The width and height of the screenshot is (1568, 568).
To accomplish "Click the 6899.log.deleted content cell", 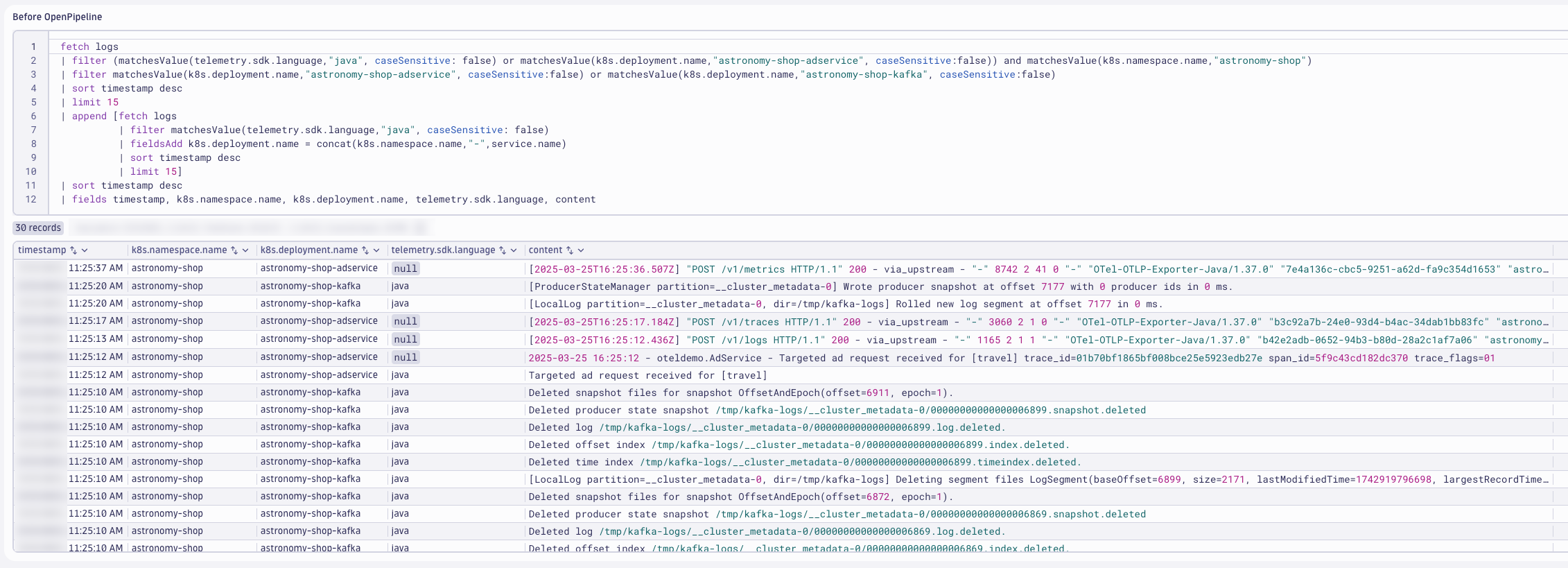I will point(1038,427).
